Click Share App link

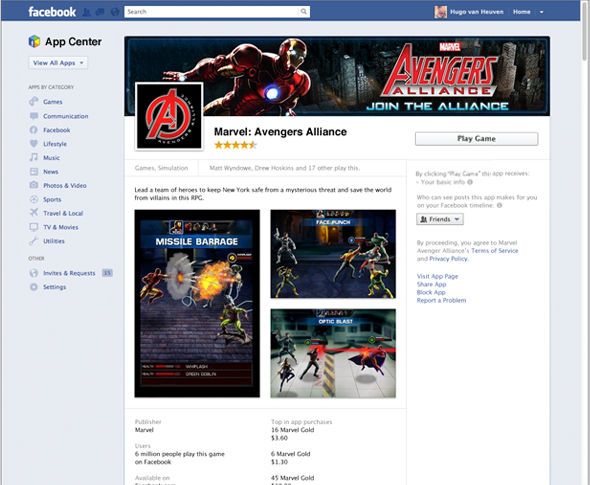[x=431, y=284]
